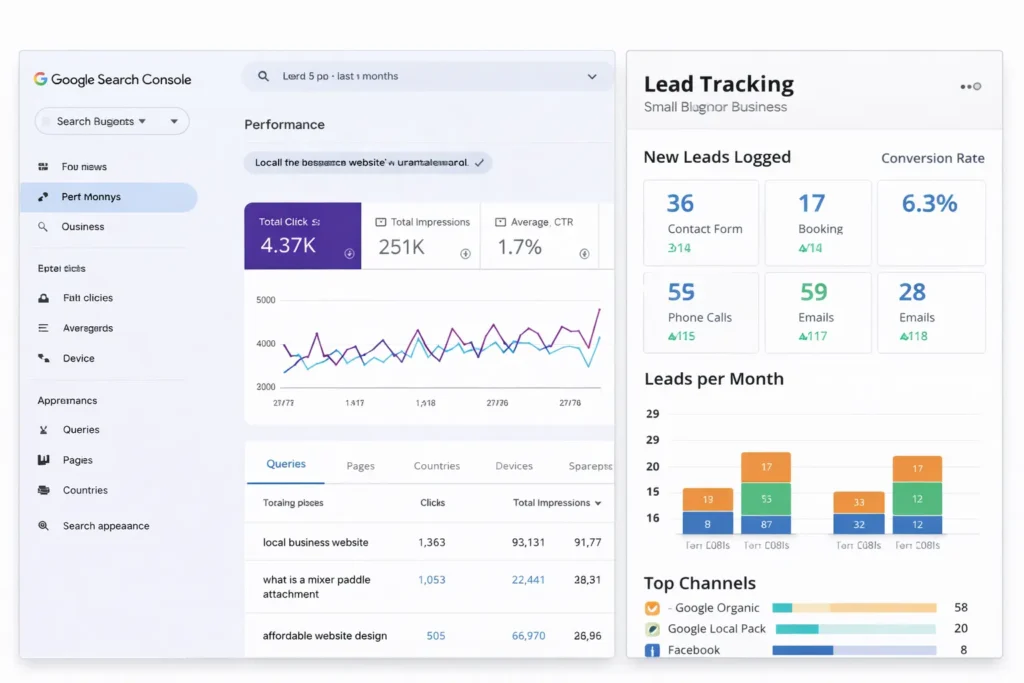The width and height of the screenshot is (1024, 683).
Task: Click the Total Clicks info icon
Action: [349, 254]
